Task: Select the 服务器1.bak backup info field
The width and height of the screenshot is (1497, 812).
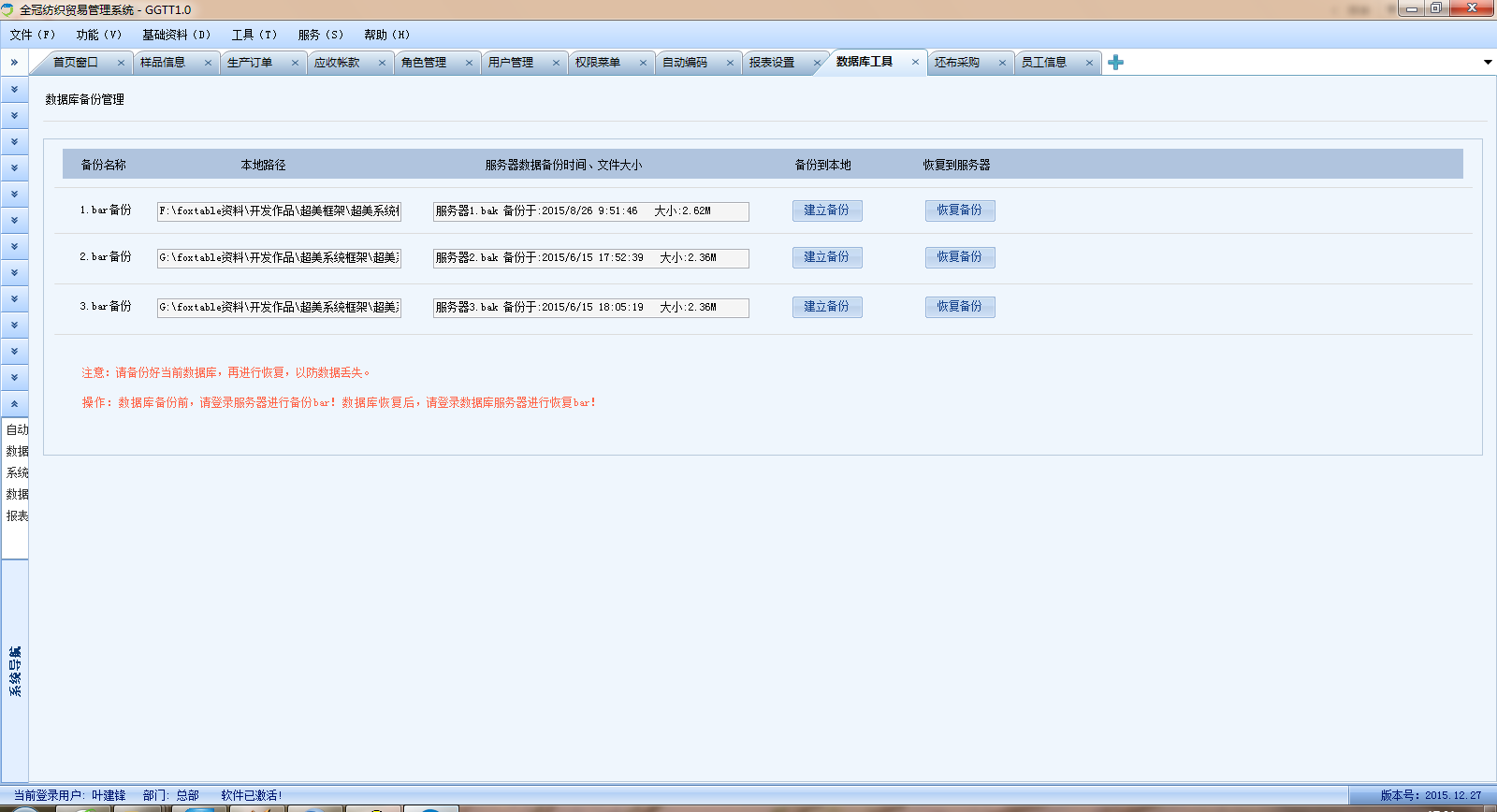Action: [590, 211]
